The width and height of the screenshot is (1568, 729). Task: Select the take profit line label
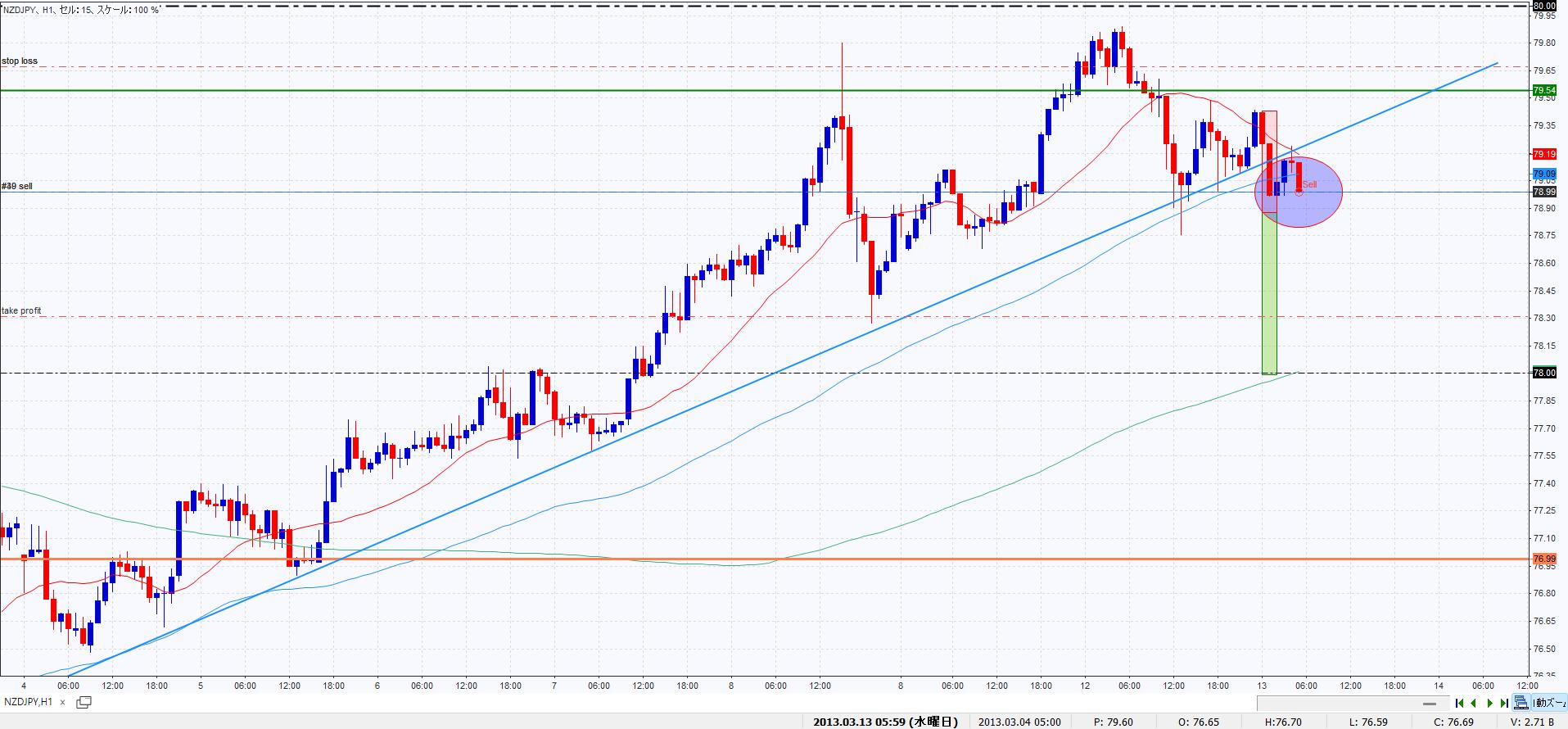click(22, 311)
